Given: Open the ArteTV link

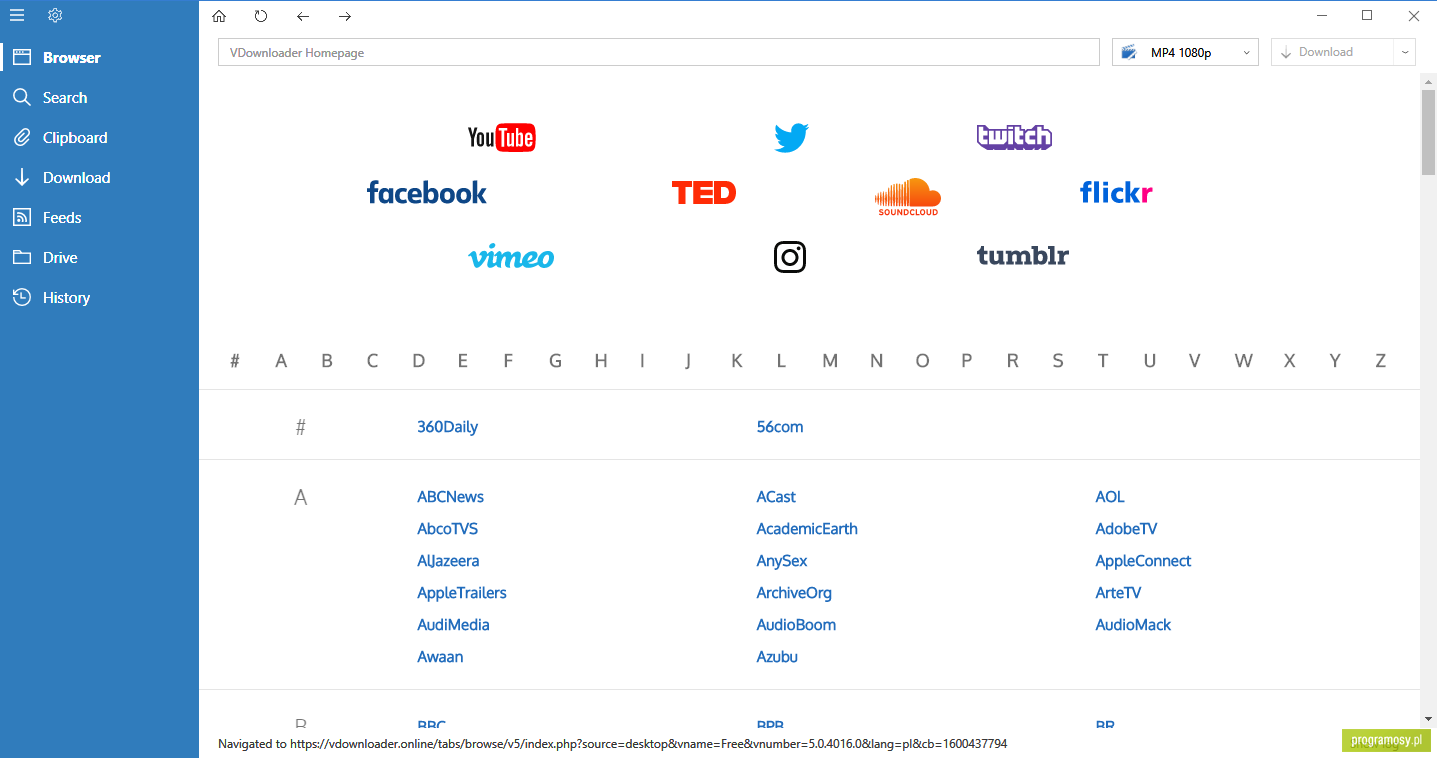Looking at the screenshot, I should [x=1118, y=593].
